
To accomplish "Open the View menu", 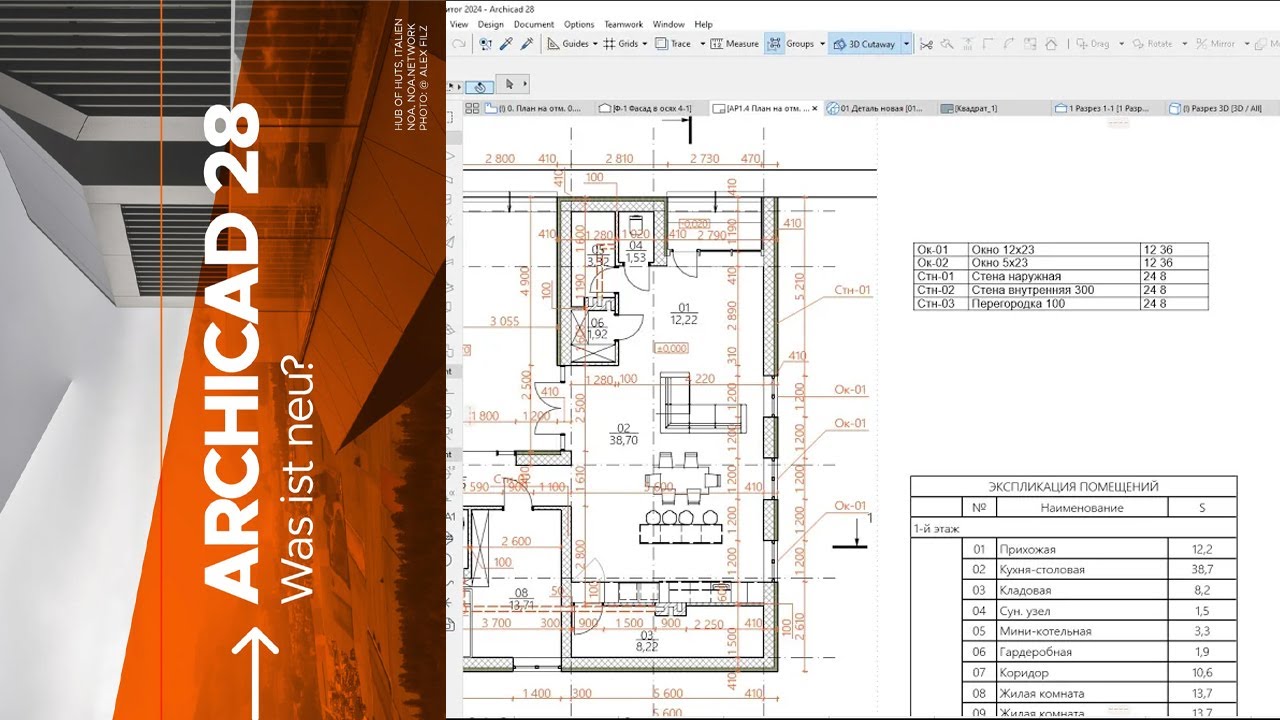I will [459, 24].
